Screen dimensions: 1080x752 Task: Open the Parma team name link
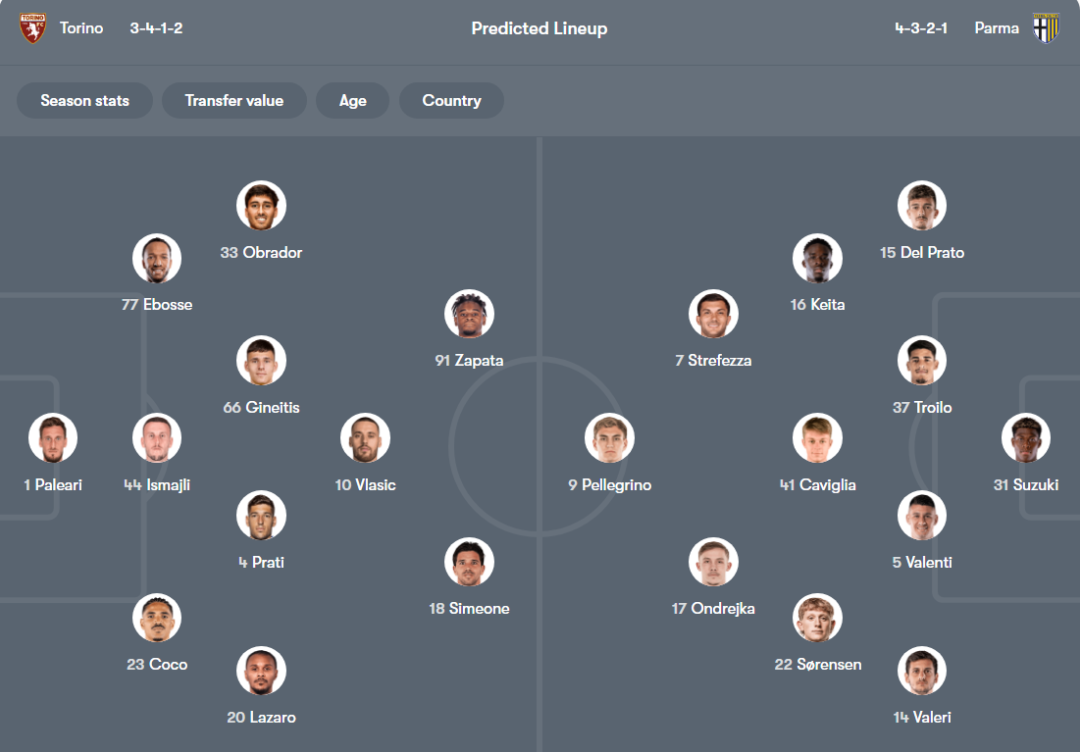[996, 28]
